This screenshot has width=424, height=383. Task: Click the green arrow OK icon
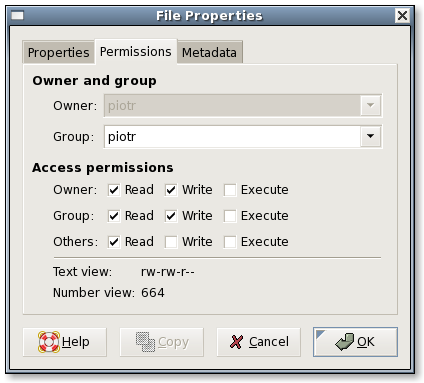(345, 342)
